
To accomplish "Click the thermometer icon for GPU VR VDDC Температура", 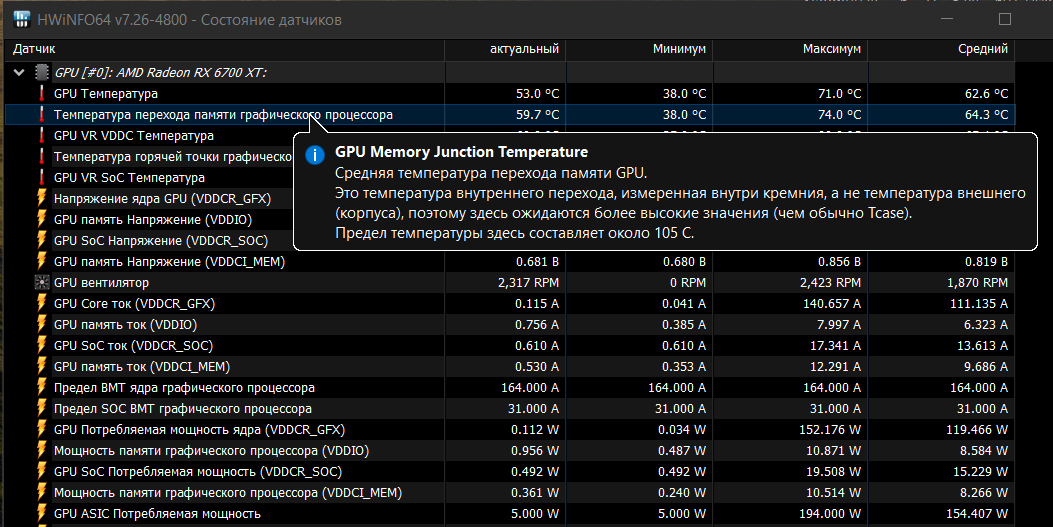I will (x=42, y=136).
